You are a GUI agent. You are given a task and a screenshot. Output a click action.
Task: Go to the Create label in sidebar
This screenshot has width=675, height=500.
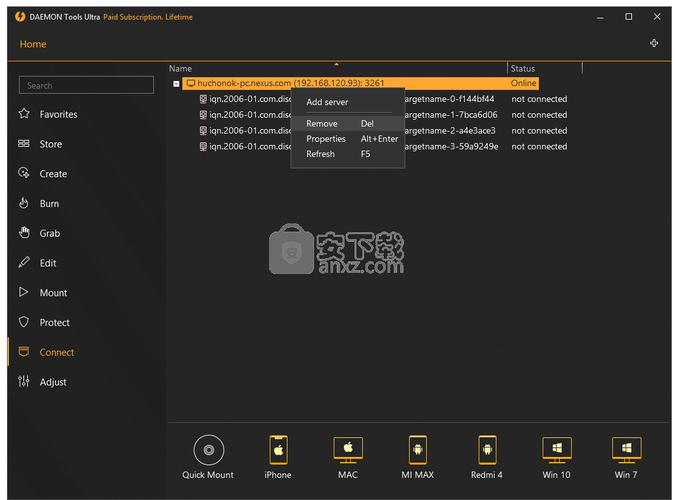[x=53, y=174]
